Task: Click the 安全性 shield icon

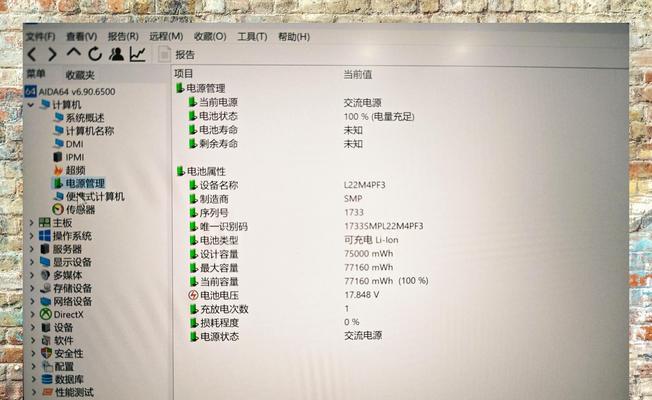Action: (47, 353)
